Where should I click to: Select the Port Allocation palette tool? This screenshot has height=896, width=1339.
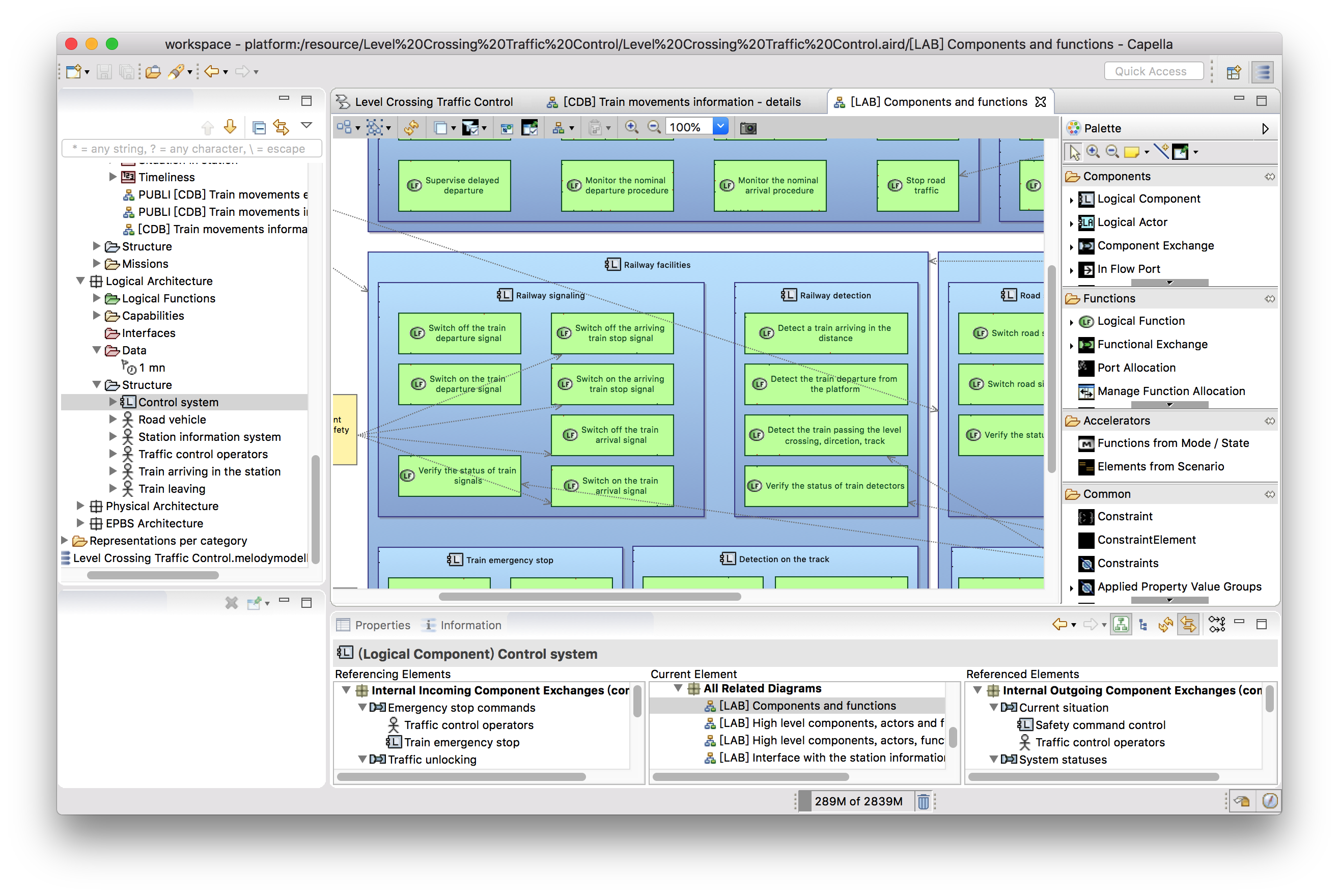pyautogui.click(x=1135, y=368)
